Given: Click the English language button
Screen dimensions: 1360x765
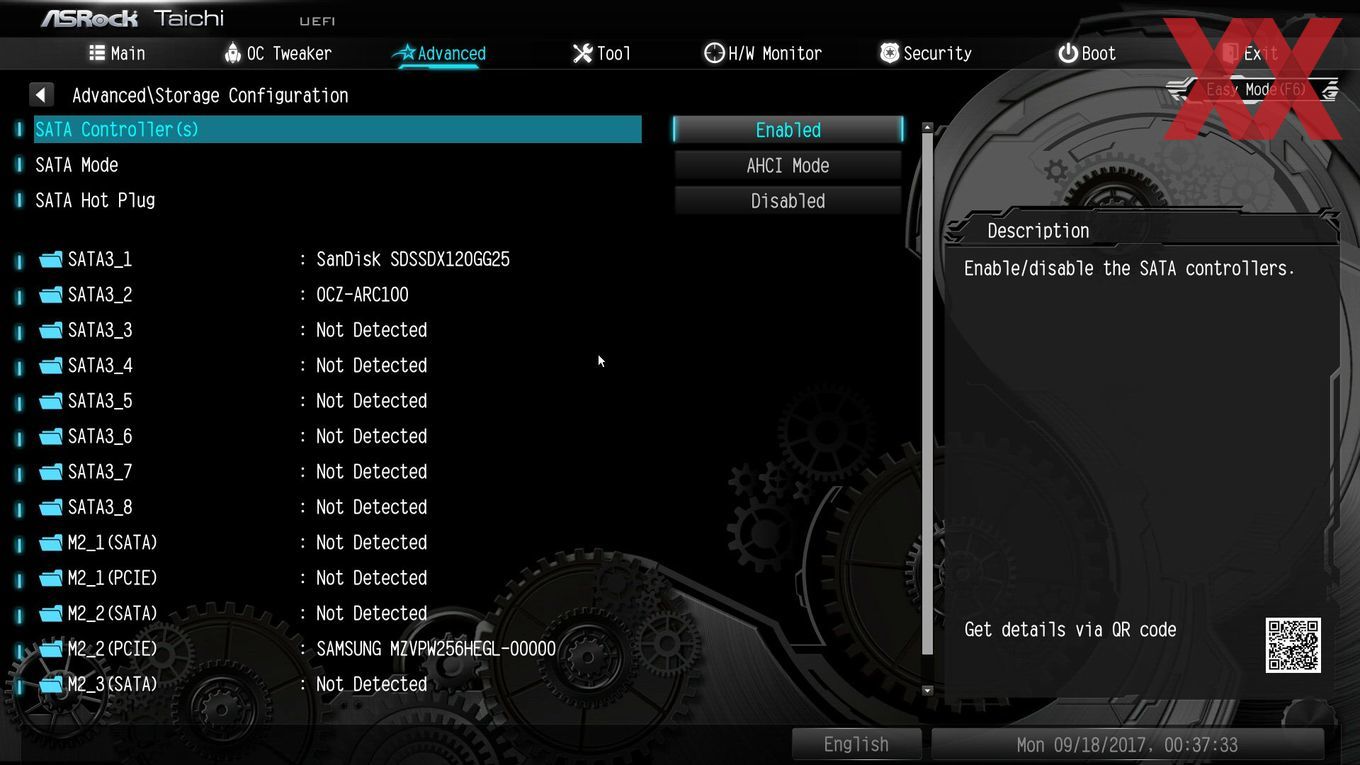Looking at the screenshot, I should (x=856, y=744).
